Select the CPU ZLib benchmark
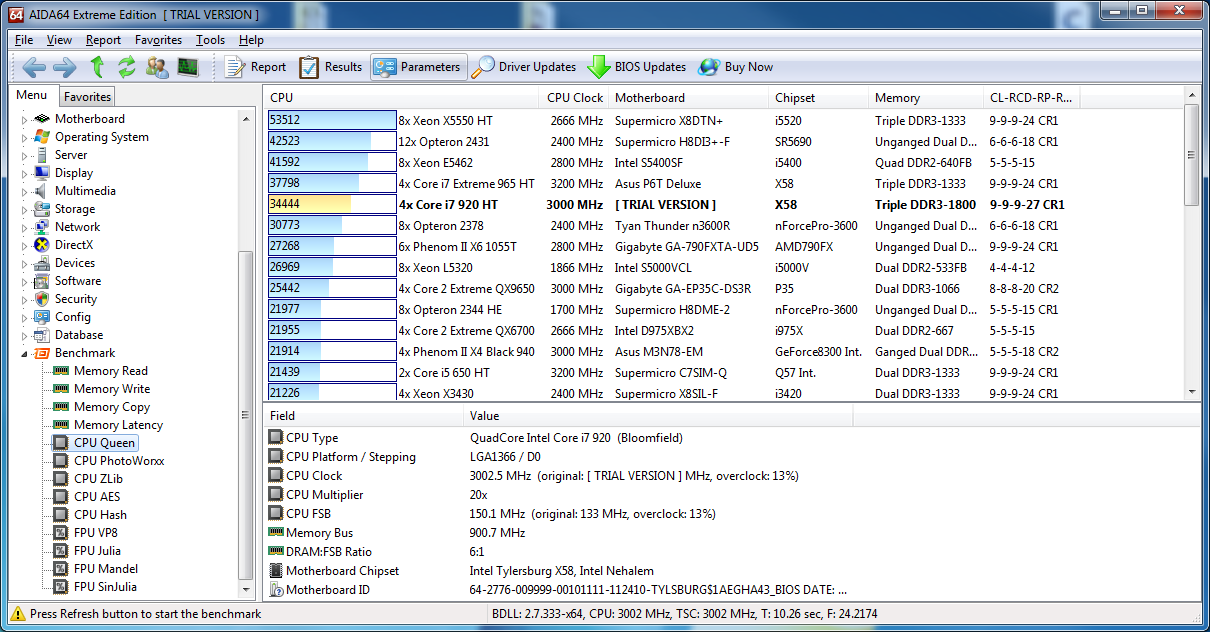 tap(98, 479)
